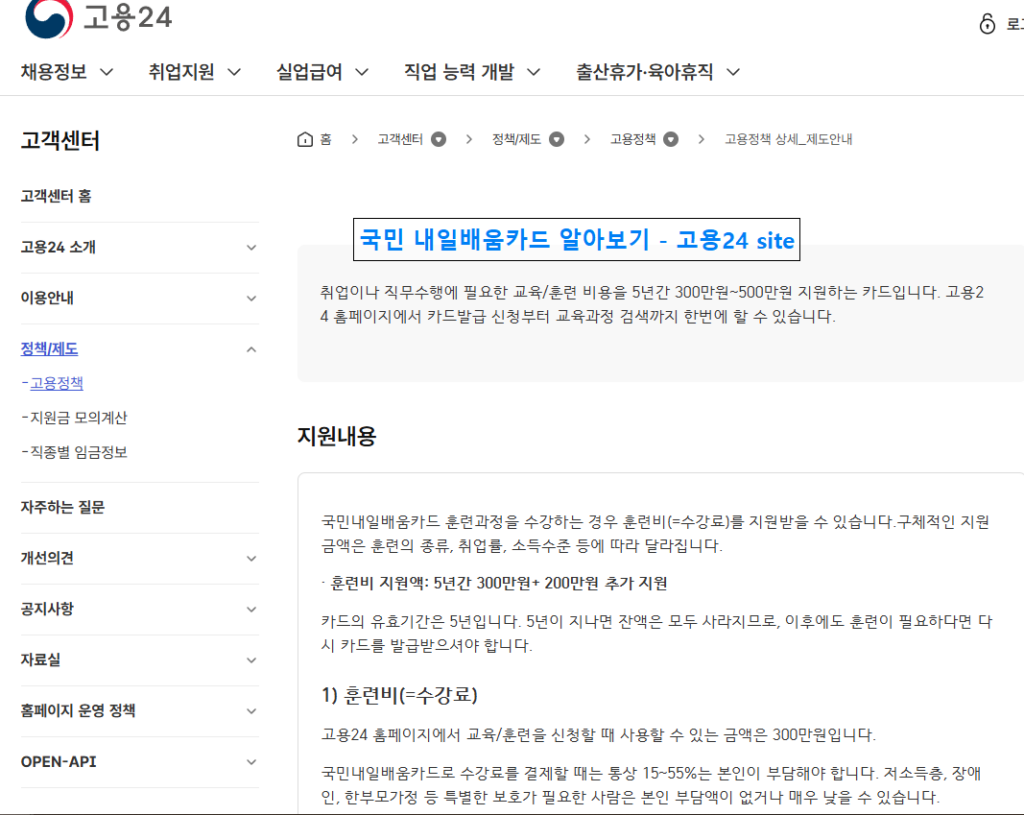Click the 정책/제도 sidebar link

click(x=49, y=349)
